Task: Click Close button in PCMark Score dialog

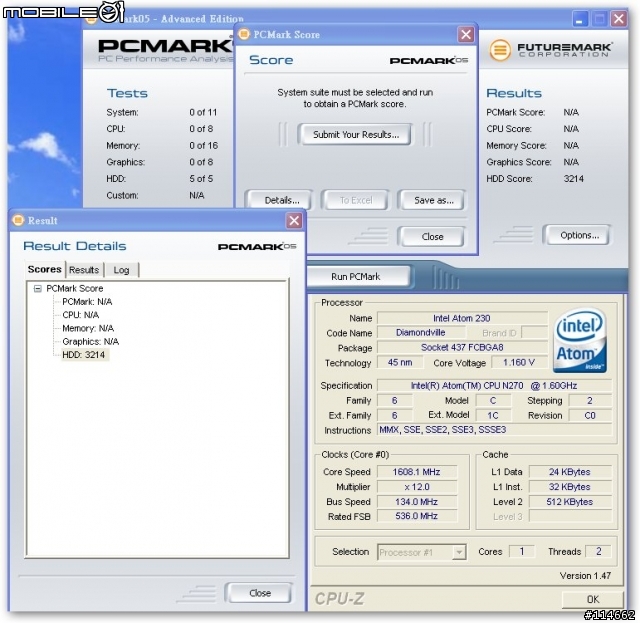Action: point(432,236)
